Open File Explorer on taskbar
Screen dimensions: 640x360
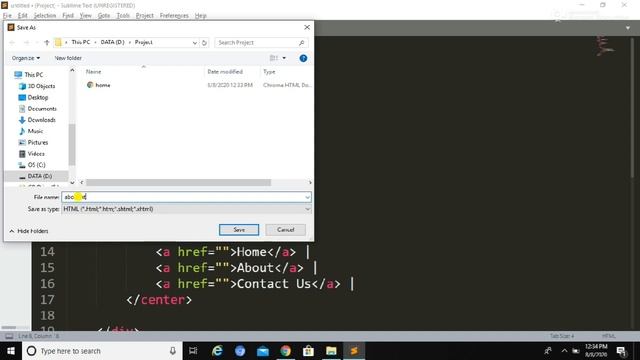point(331,351)
